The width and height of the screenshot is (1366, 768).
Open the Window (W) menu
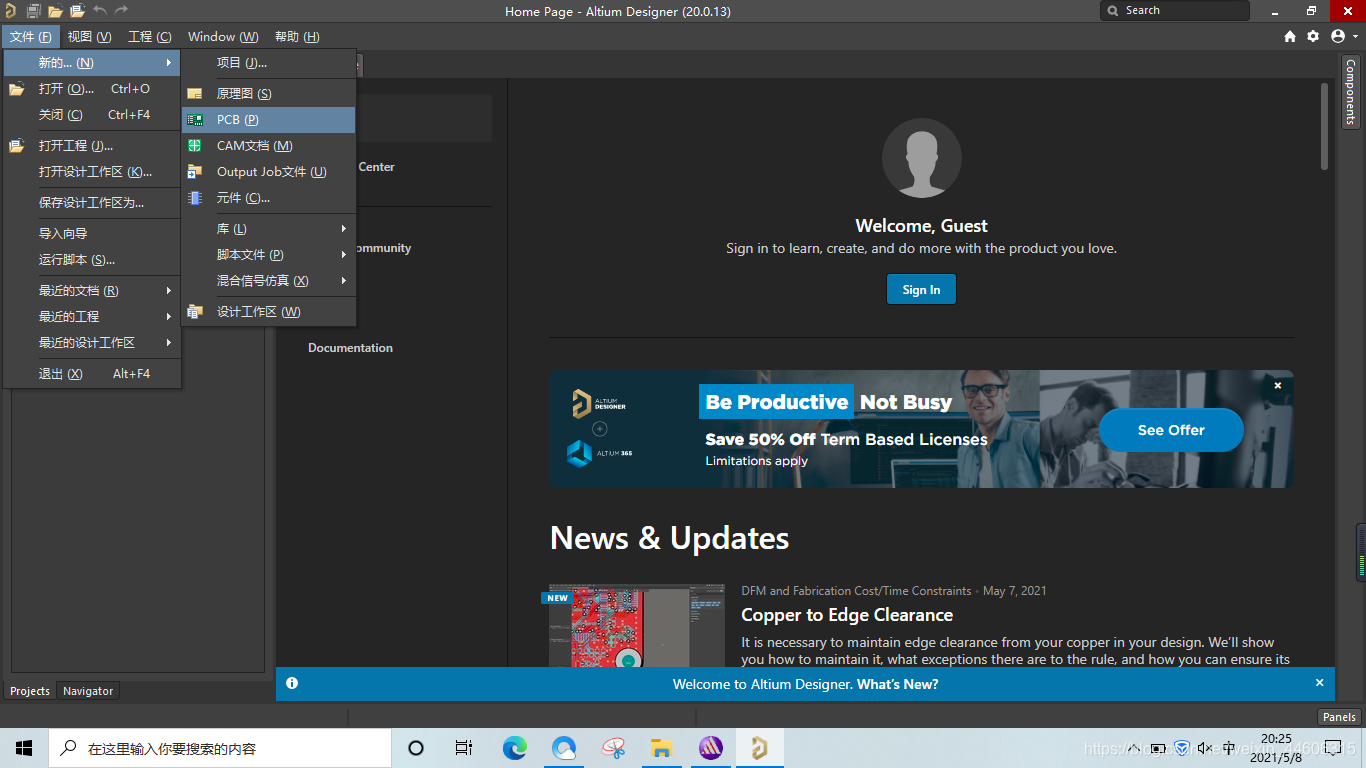point(223,37)
